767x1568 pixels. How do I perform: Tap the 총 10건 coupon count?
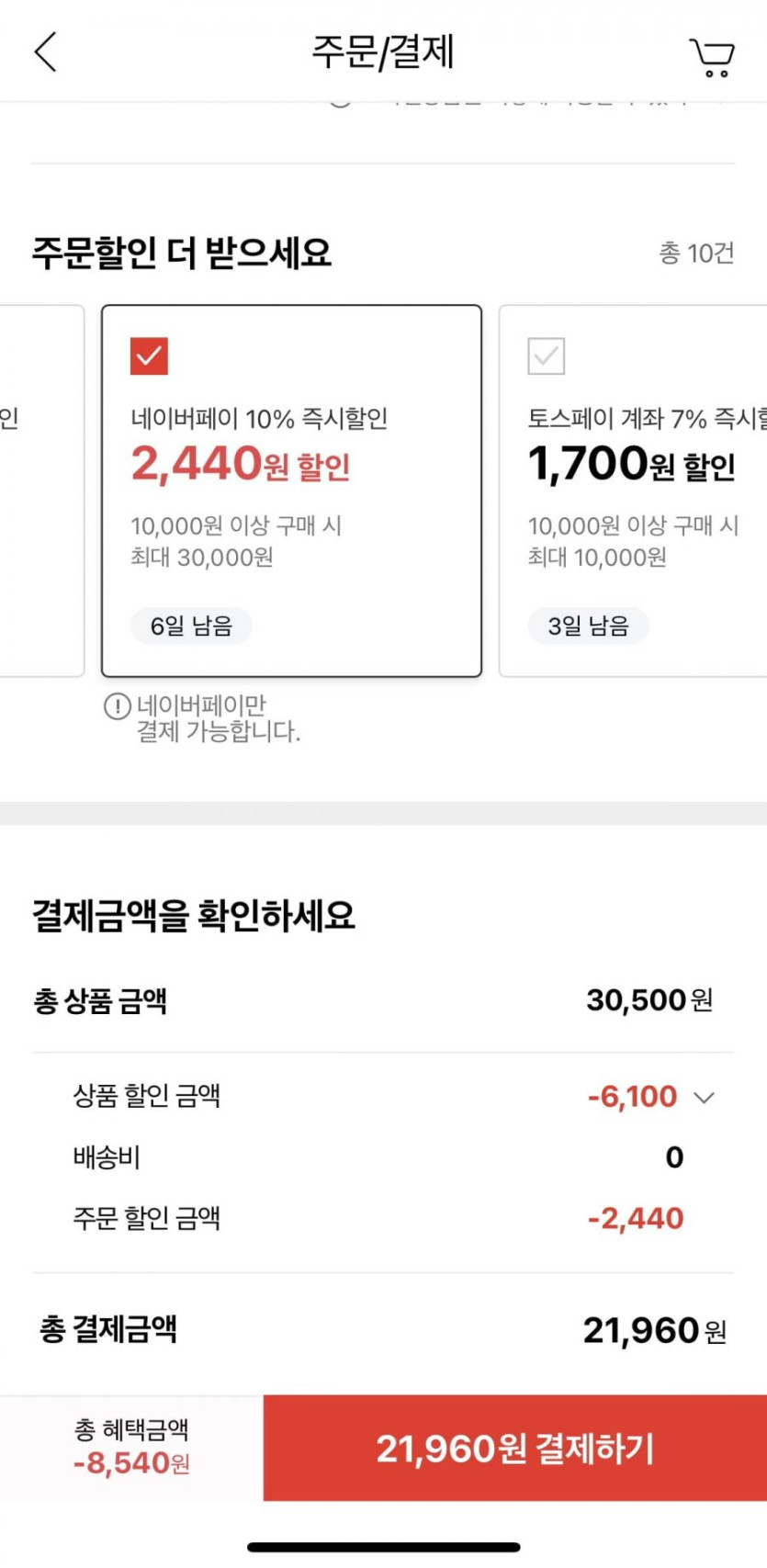696,253
